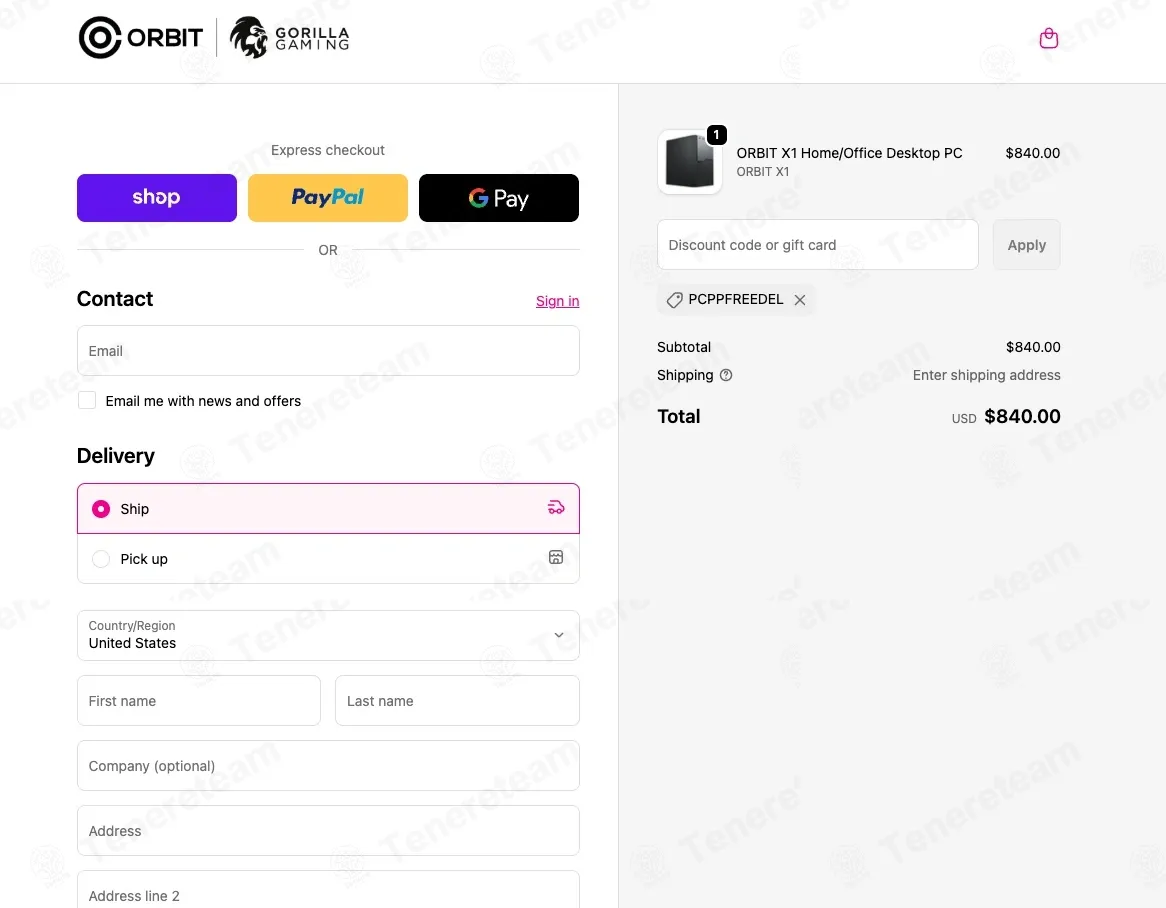Select the Pick up delivery option
Viewport: 1166px width, 908px height.
(101, 559)
